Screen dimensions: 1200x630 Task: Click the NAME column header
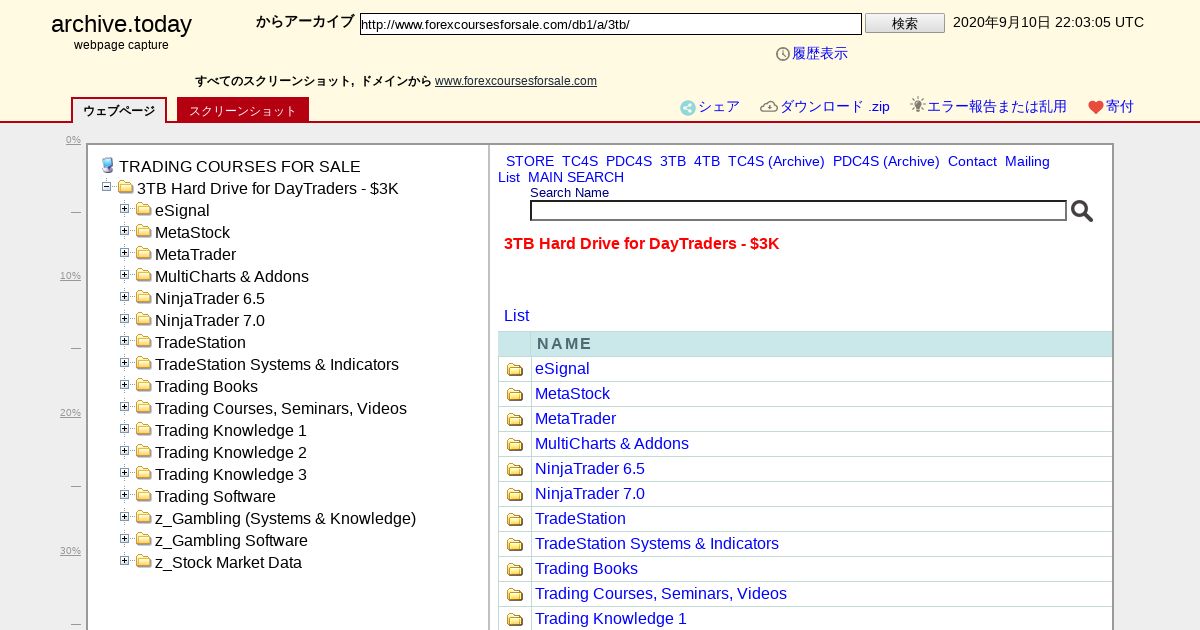coord(564,344)
